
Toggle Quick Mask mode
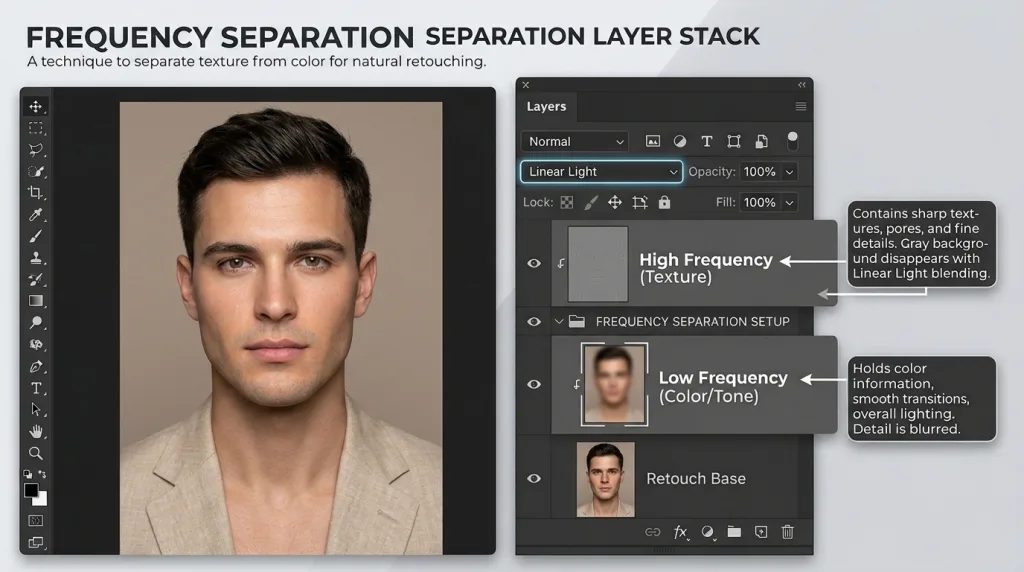click(35, 520)
